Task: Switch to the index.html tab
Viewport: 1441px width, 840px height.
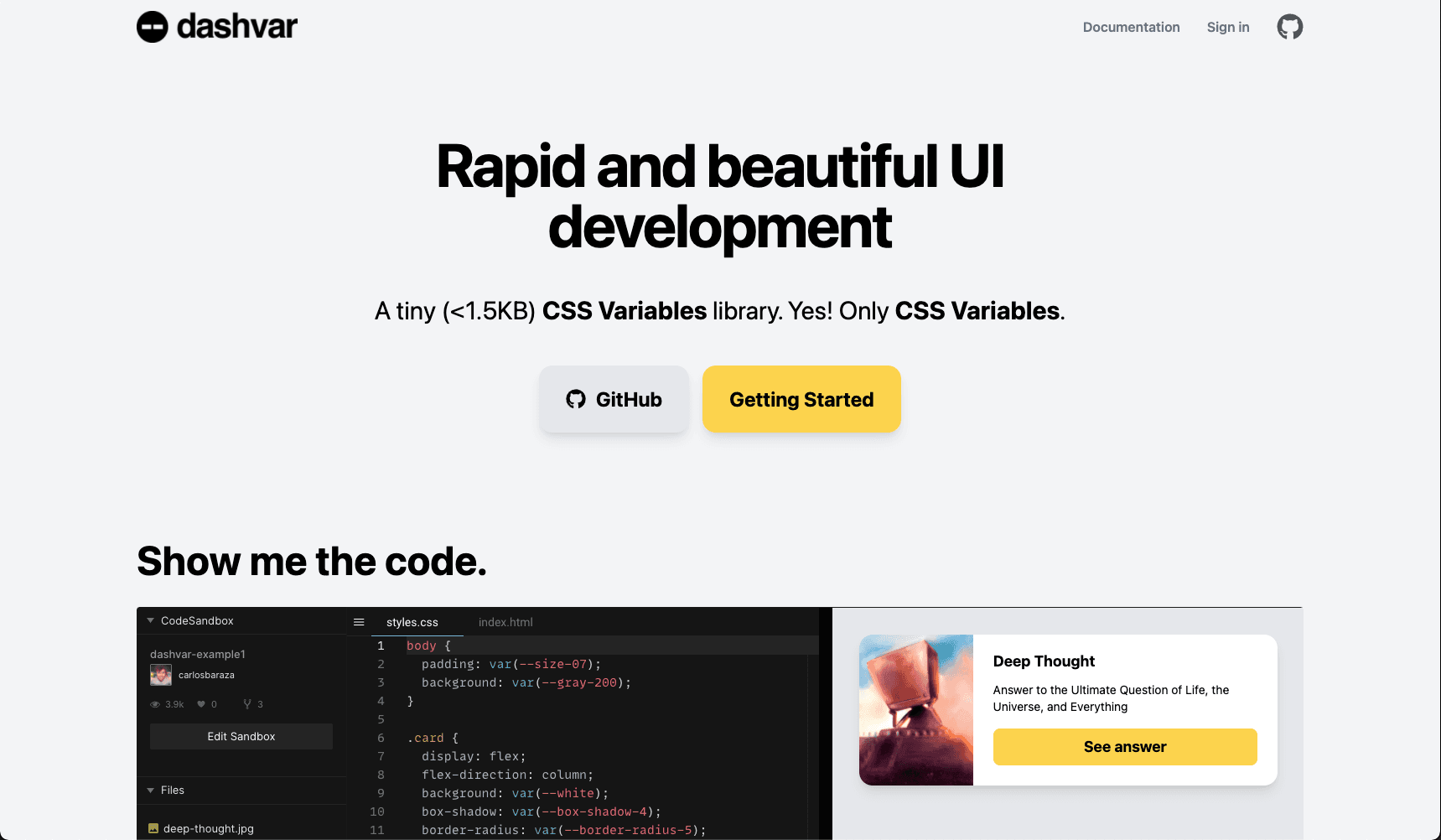Action: pyautogui.click(x=505, y=622)
